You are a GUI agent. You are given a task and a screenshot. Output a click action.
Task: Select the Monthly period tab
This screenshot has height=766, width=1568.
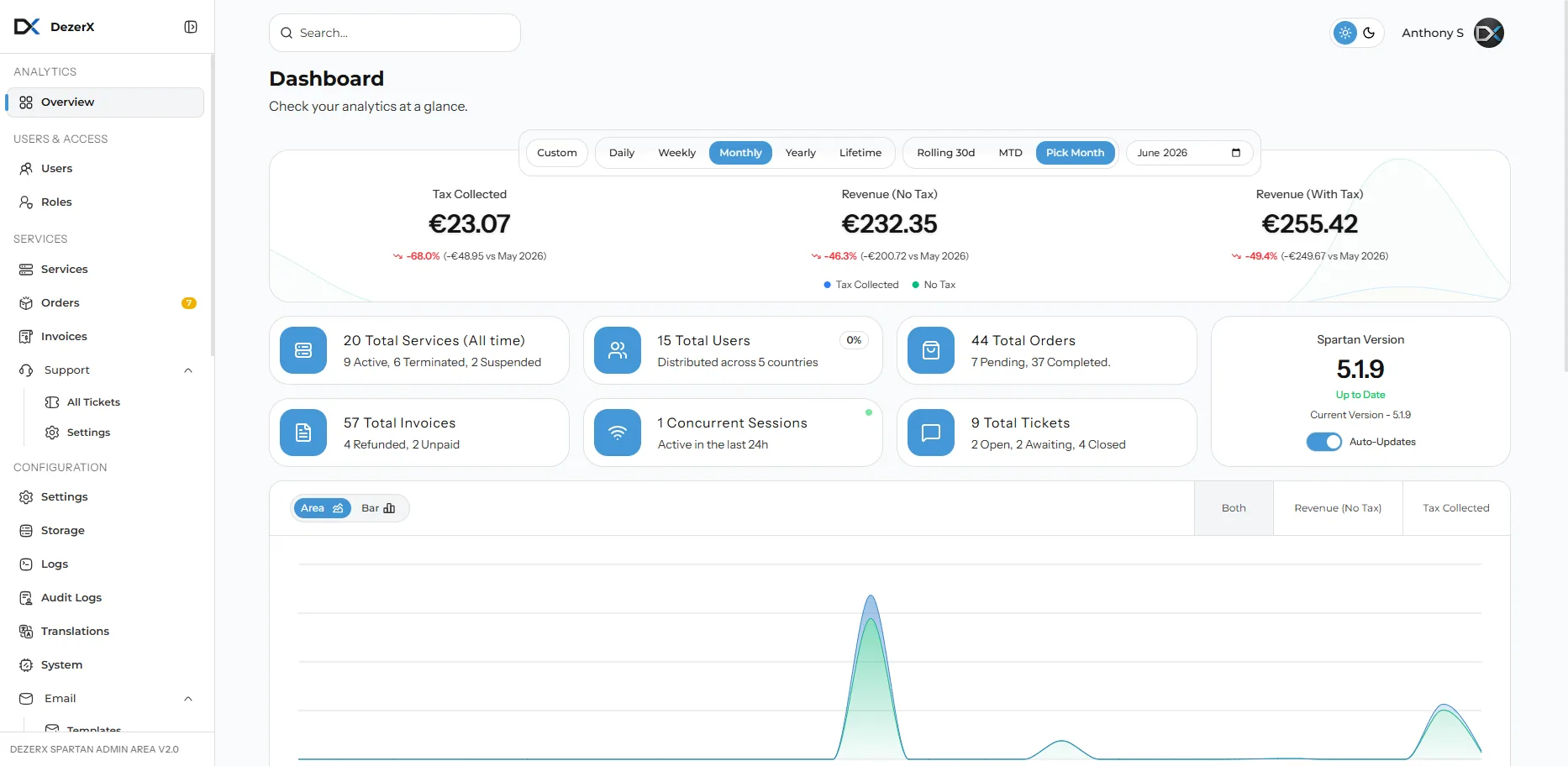pos(740,153)
